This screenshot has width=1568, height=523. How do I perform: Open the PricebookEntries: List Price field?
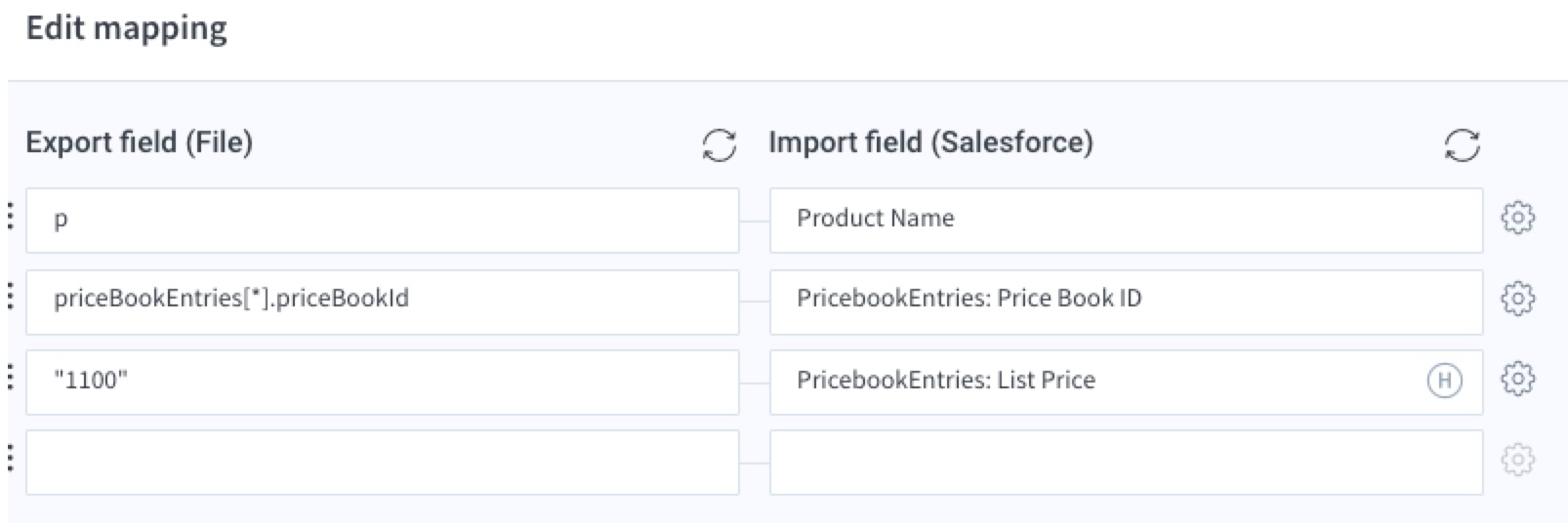pyautogui.click(x=1127, y=382)
